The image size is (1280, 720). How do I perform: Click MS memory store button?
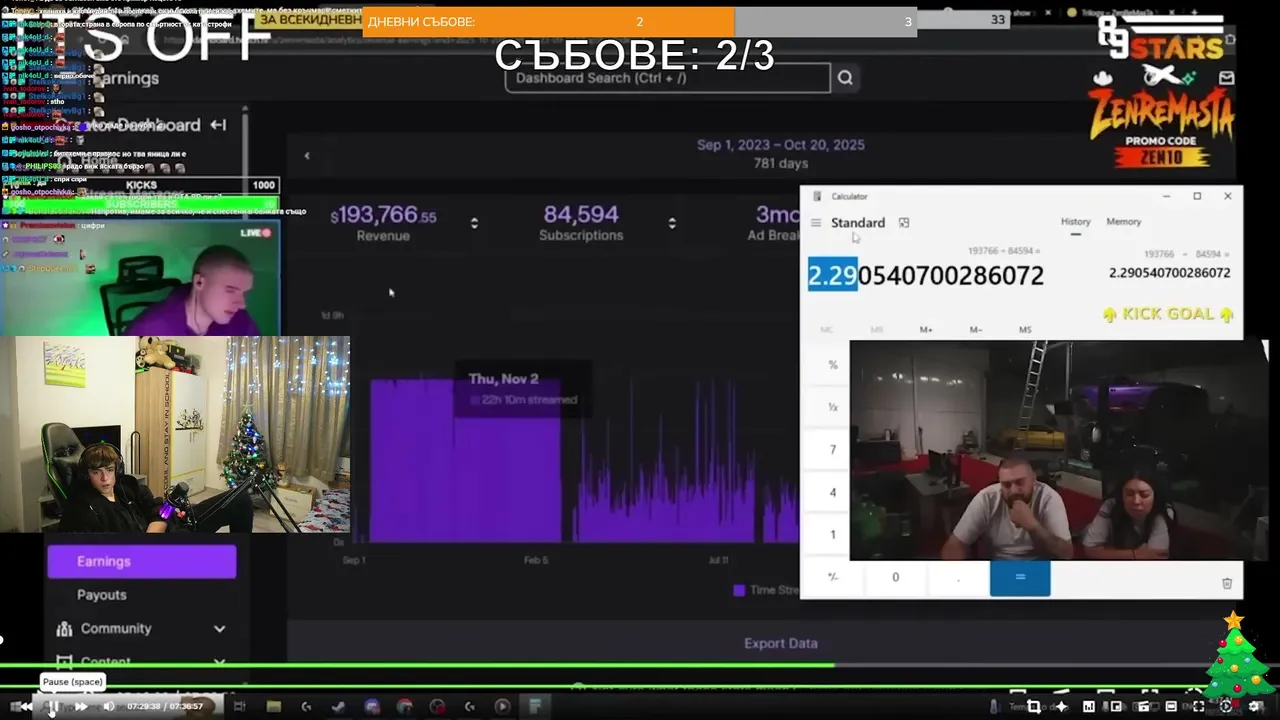point(1025,329)
